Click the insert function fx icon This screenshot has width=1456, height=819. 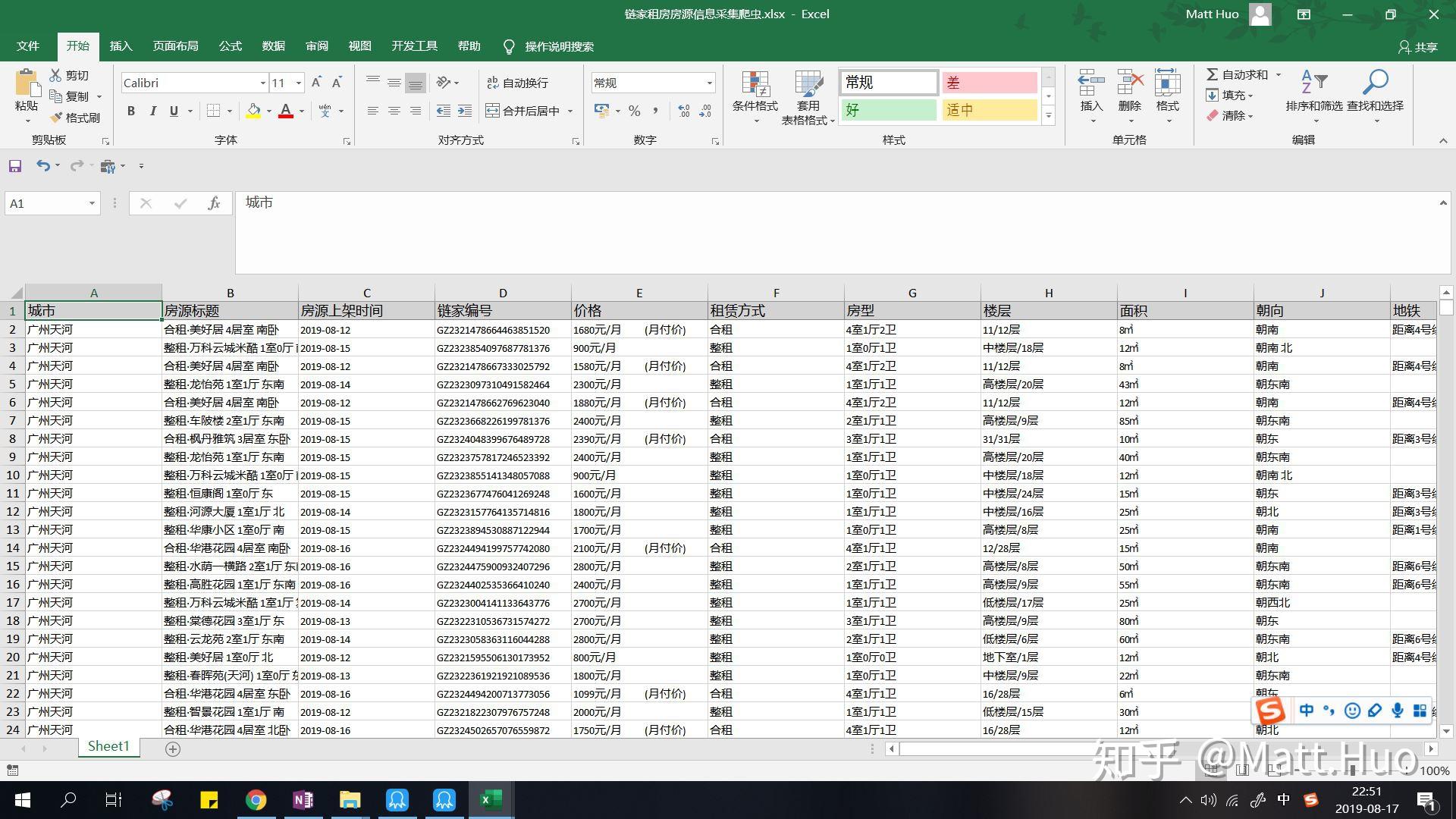pyautogui.click(x=214, y=203)
